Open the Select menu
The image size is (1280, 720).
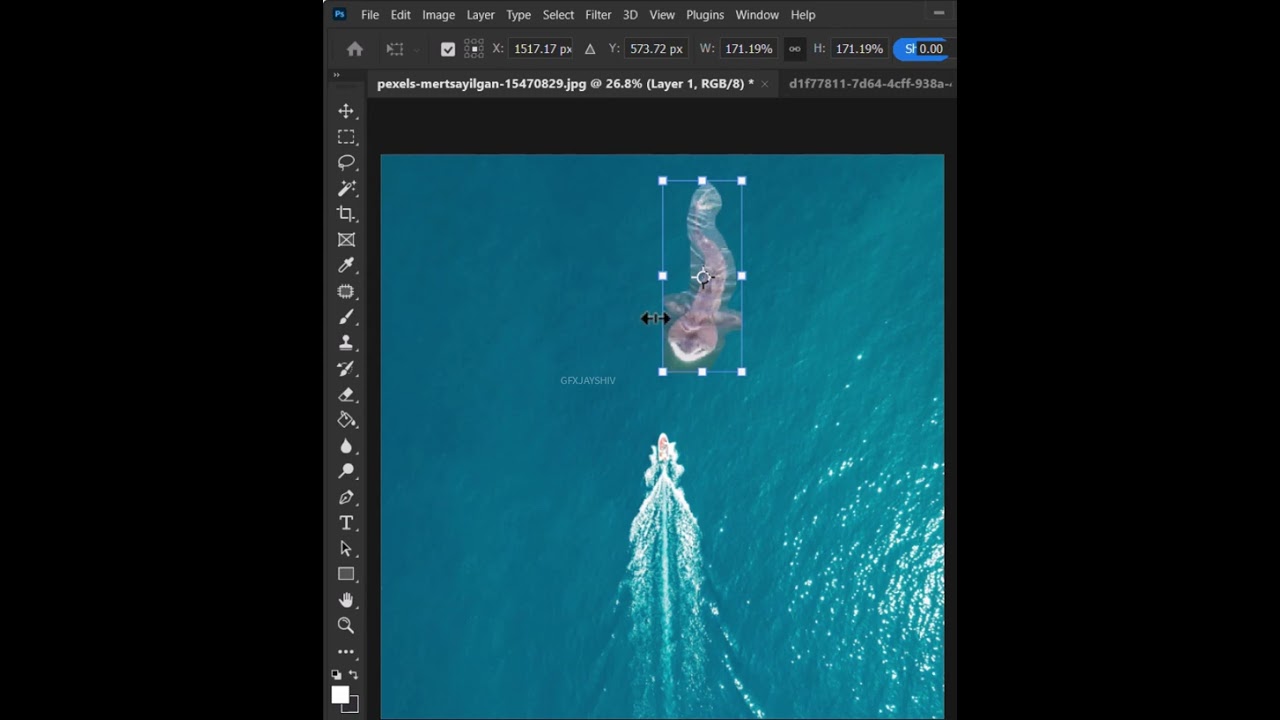click(x=558, y=15)
